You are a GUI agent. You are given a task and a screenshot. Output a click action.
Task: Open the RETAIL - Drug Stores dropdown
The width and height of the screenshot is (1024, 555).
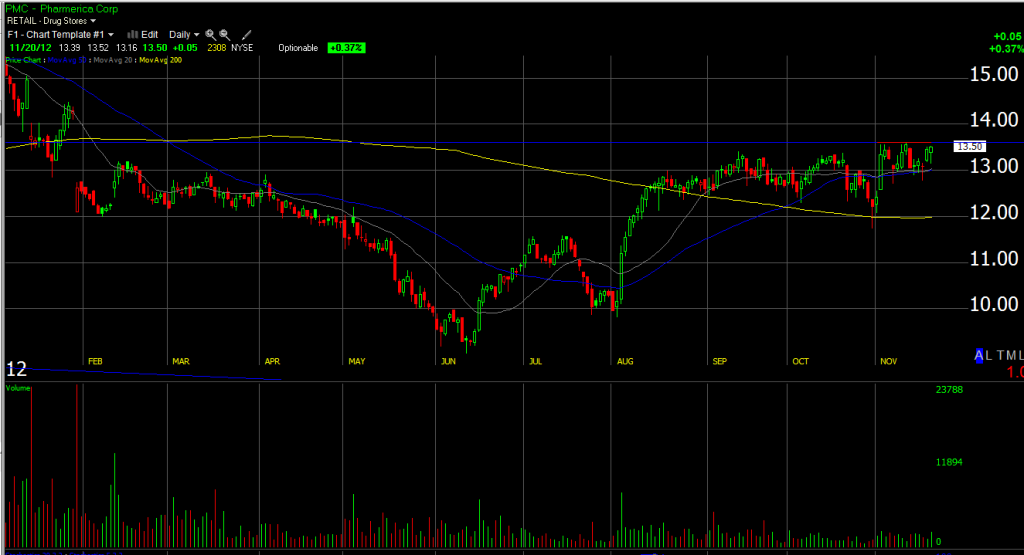pos(51,20)
